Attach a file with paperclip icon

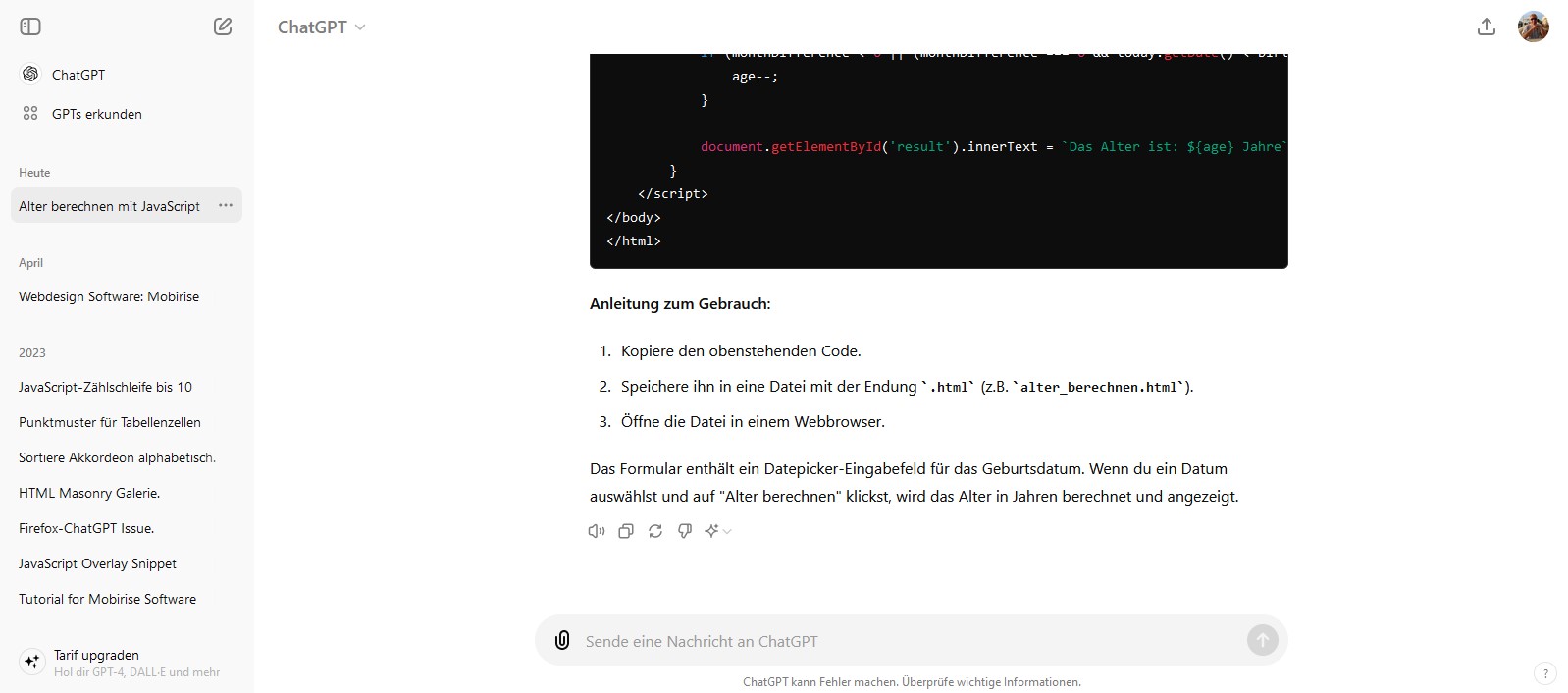tap(562, 641)
